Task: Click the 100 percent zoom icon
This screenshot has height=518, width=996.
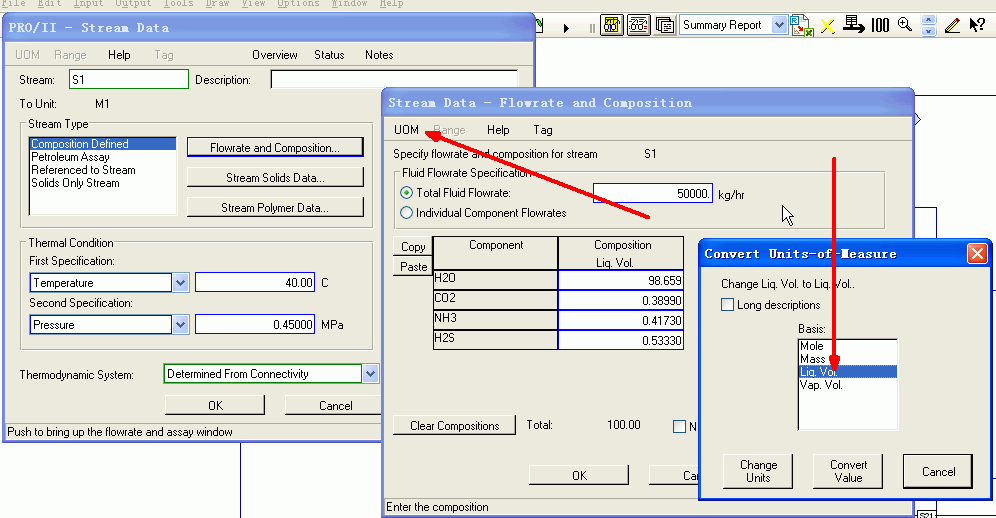Action: click(880, 26)
